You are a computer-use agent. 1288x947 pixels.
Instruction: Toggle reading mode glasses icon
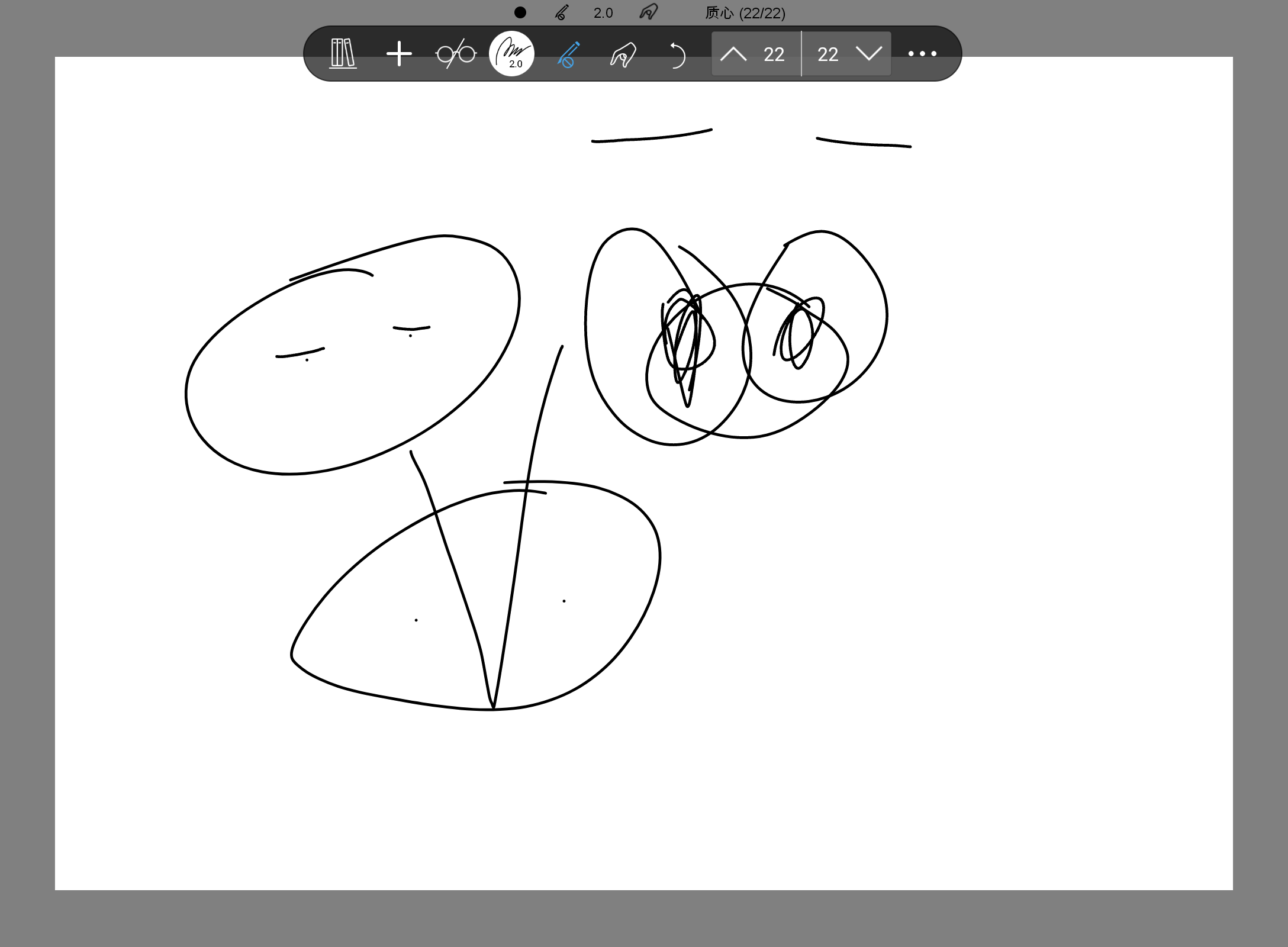456,54
